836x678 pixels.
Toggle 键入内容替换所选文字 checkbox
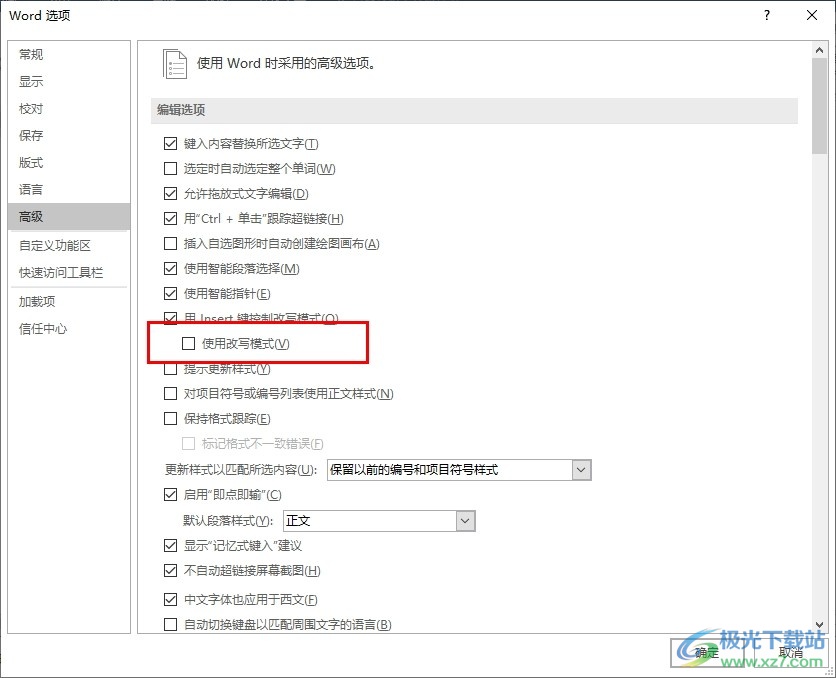[170, 143]
